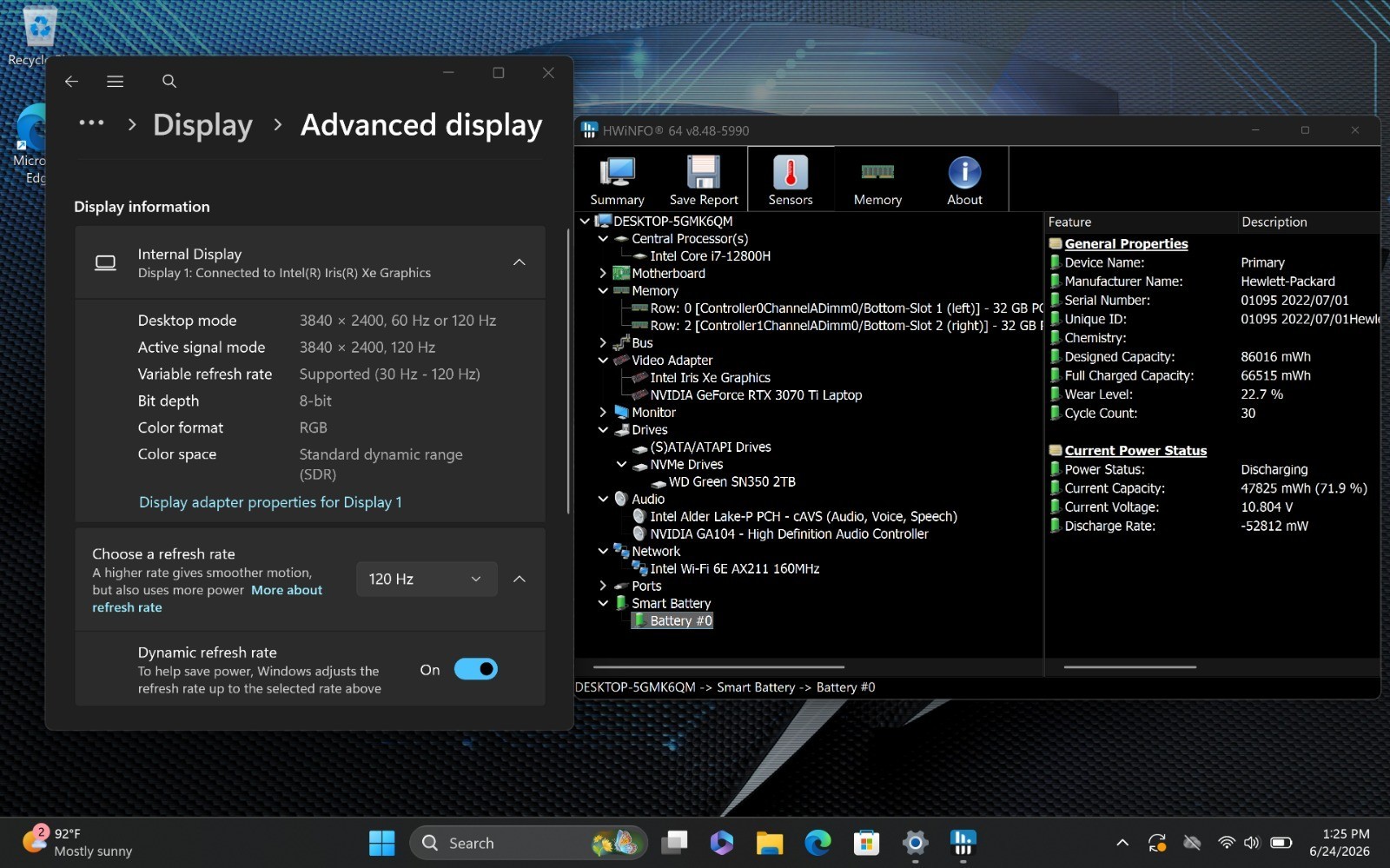Open File Explorer from the taskbar
The image size is (1390, 868).
(x=769, y=842)
